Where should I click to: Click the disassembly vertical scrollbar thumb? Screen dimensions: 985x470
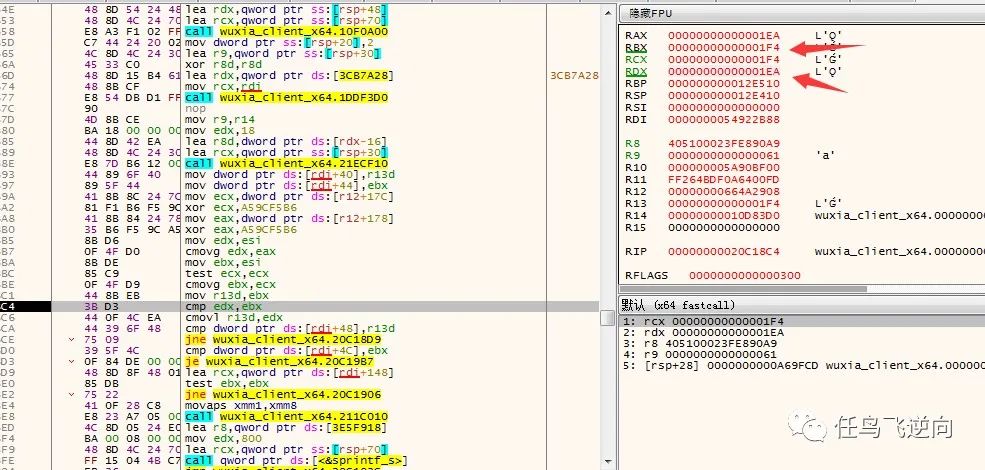(x=607, y=319)
